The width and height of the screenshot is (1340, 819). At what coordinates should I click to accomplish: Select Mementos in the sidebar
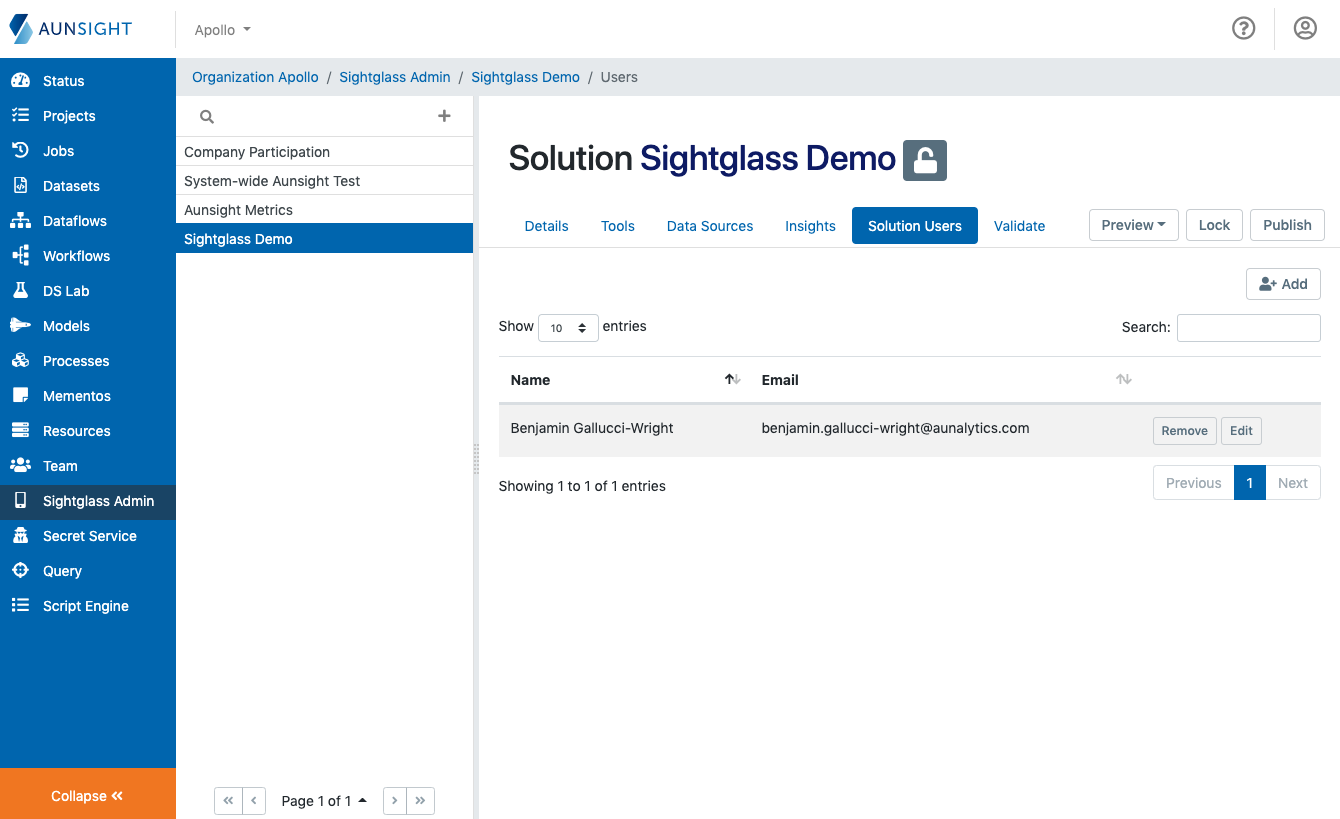click(x=76, y=395)
